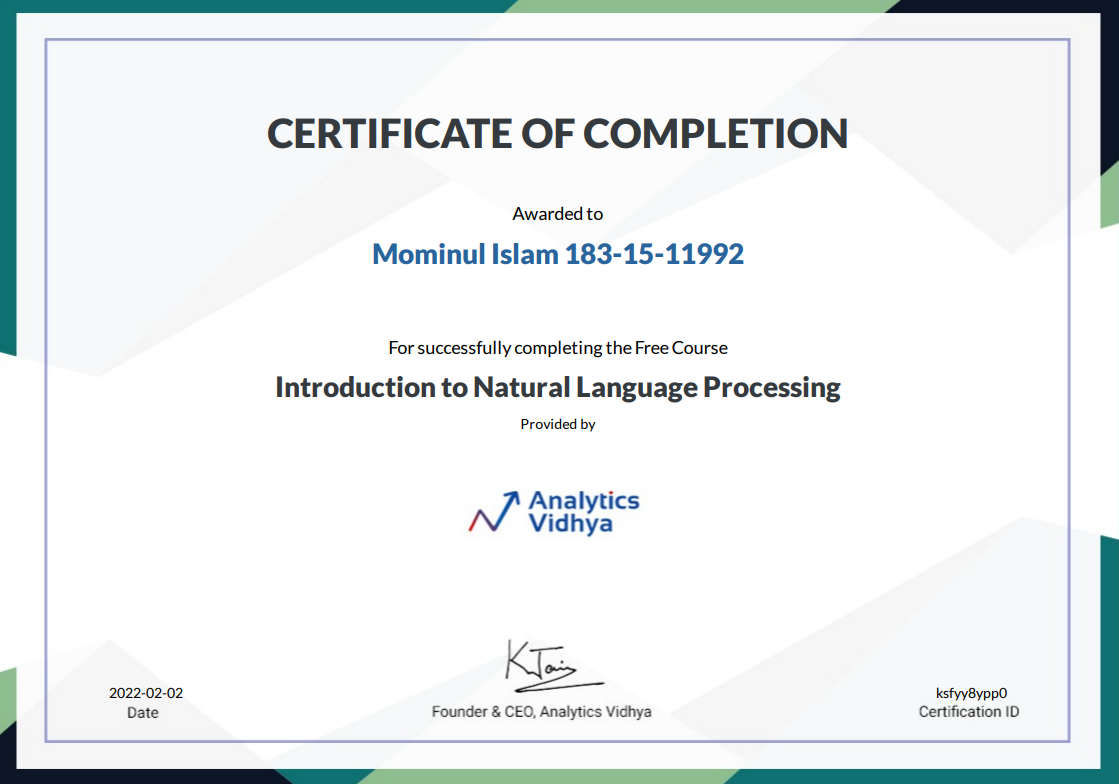Click the date value 2022-02-02
Screen dimensions: 1119x784
click(146, 693)
